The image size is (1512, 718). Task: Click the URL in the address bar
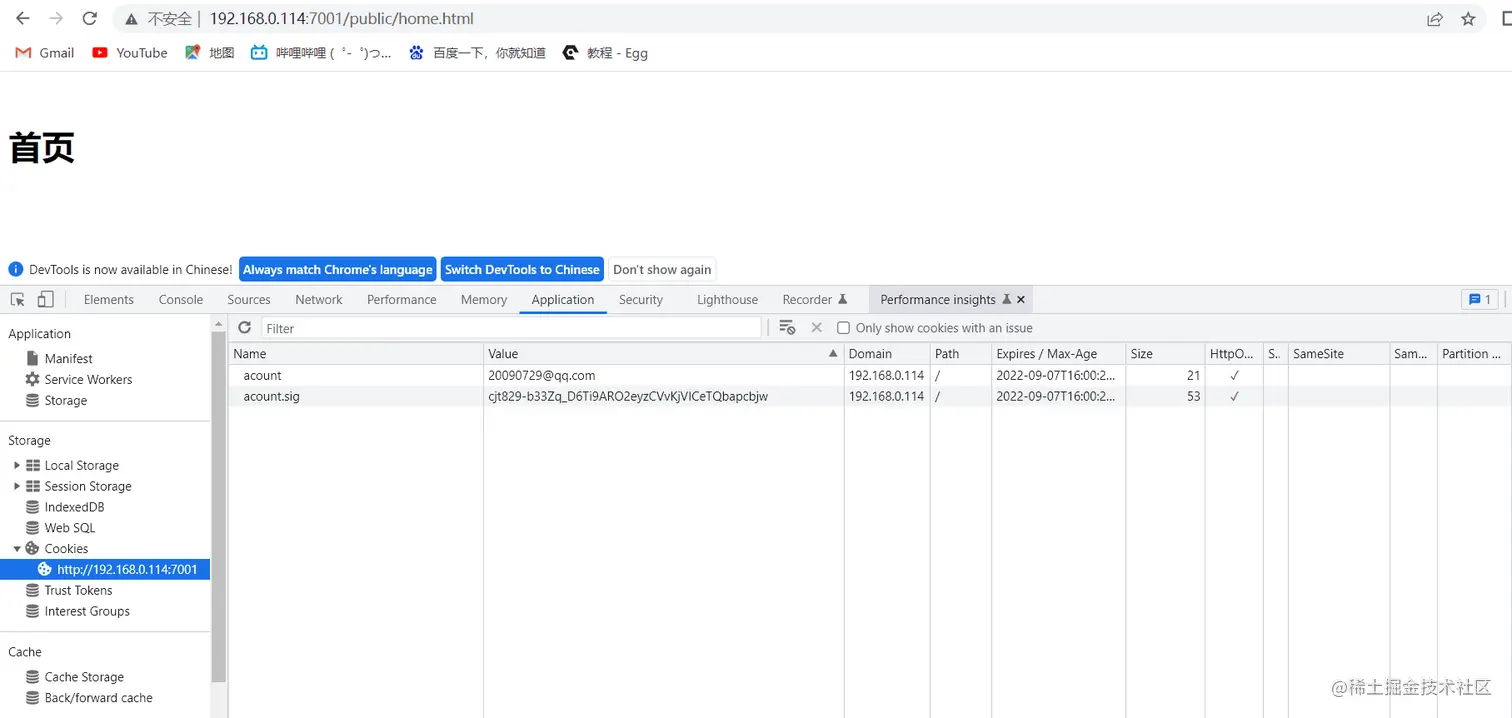pos(342,18)
